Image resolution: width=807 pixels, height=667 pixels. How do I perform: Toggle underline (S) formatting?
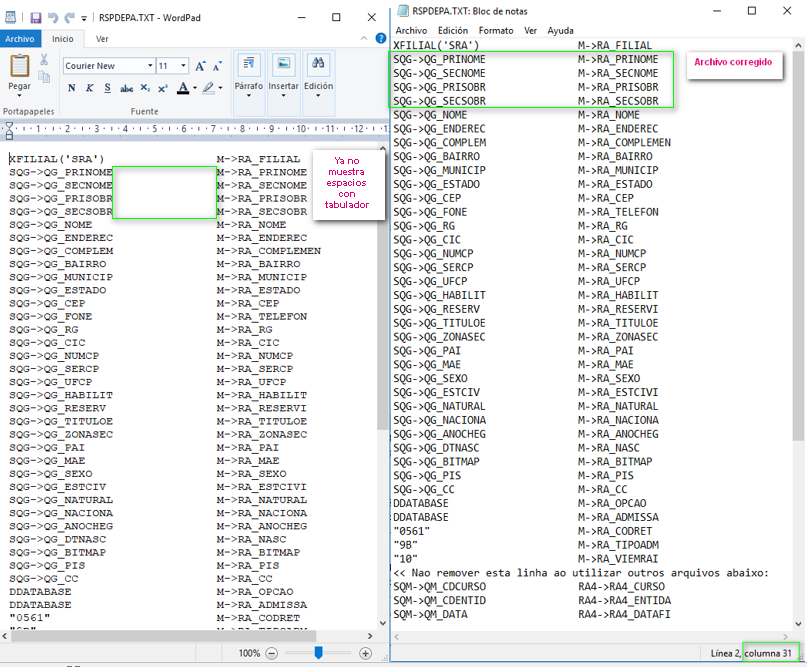(x=107, y=88)
